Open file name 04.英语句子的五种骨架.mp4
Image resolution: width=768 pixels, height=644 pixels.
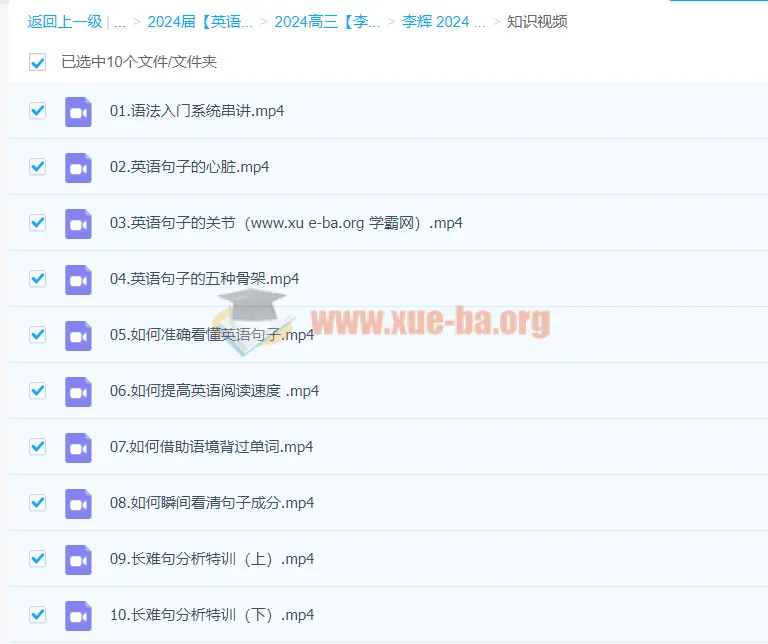(204, 279)
